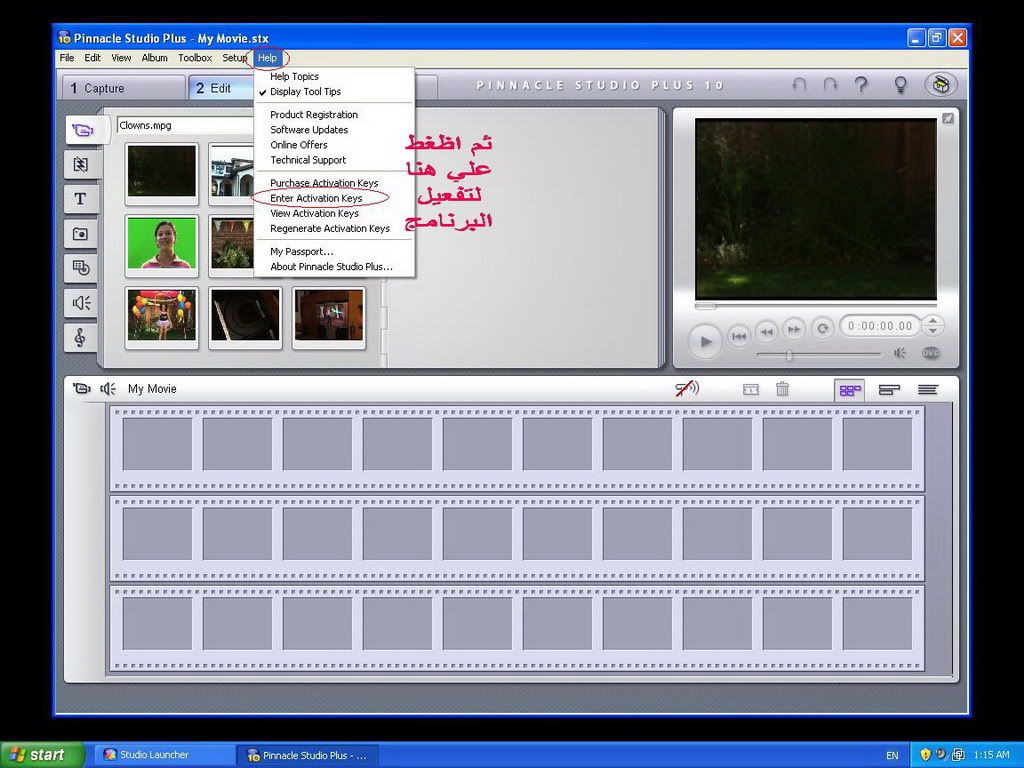Open the Sound Effects album tab
The width and height of the screenshot is (1024, 768).
[x=81, y=302]
